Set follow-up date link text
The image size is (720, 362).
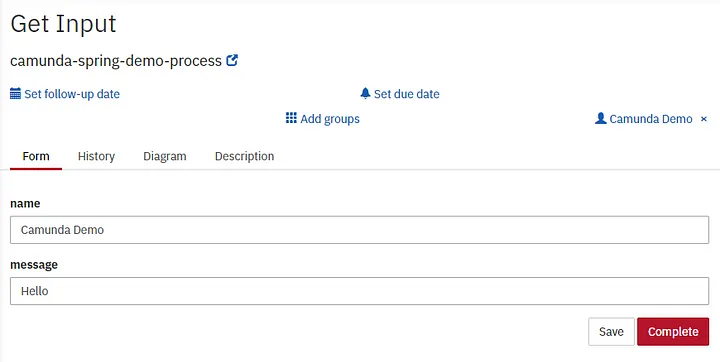72,94
